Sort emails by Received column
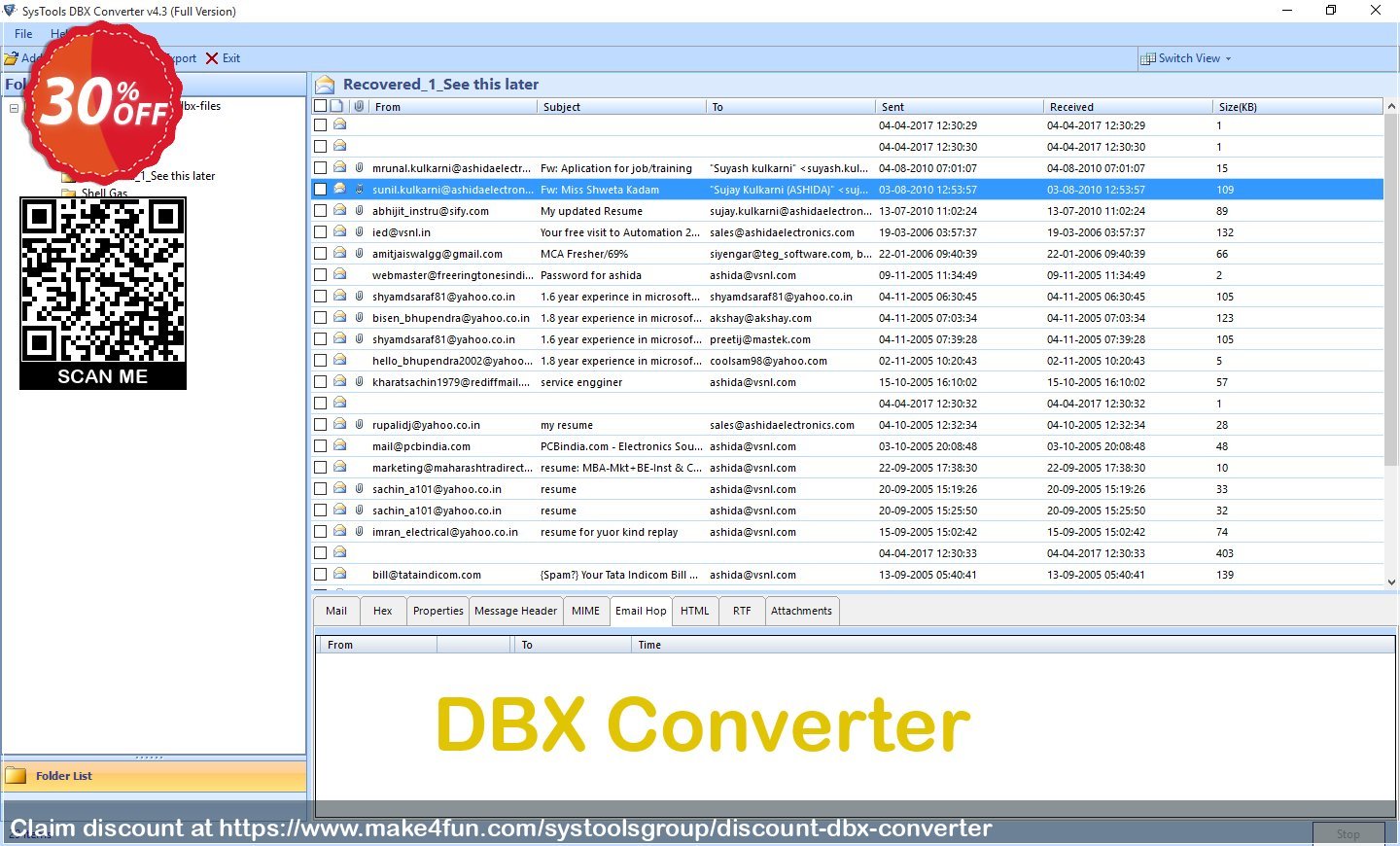Screen dimensions: 1400x846 [1128, 107]
